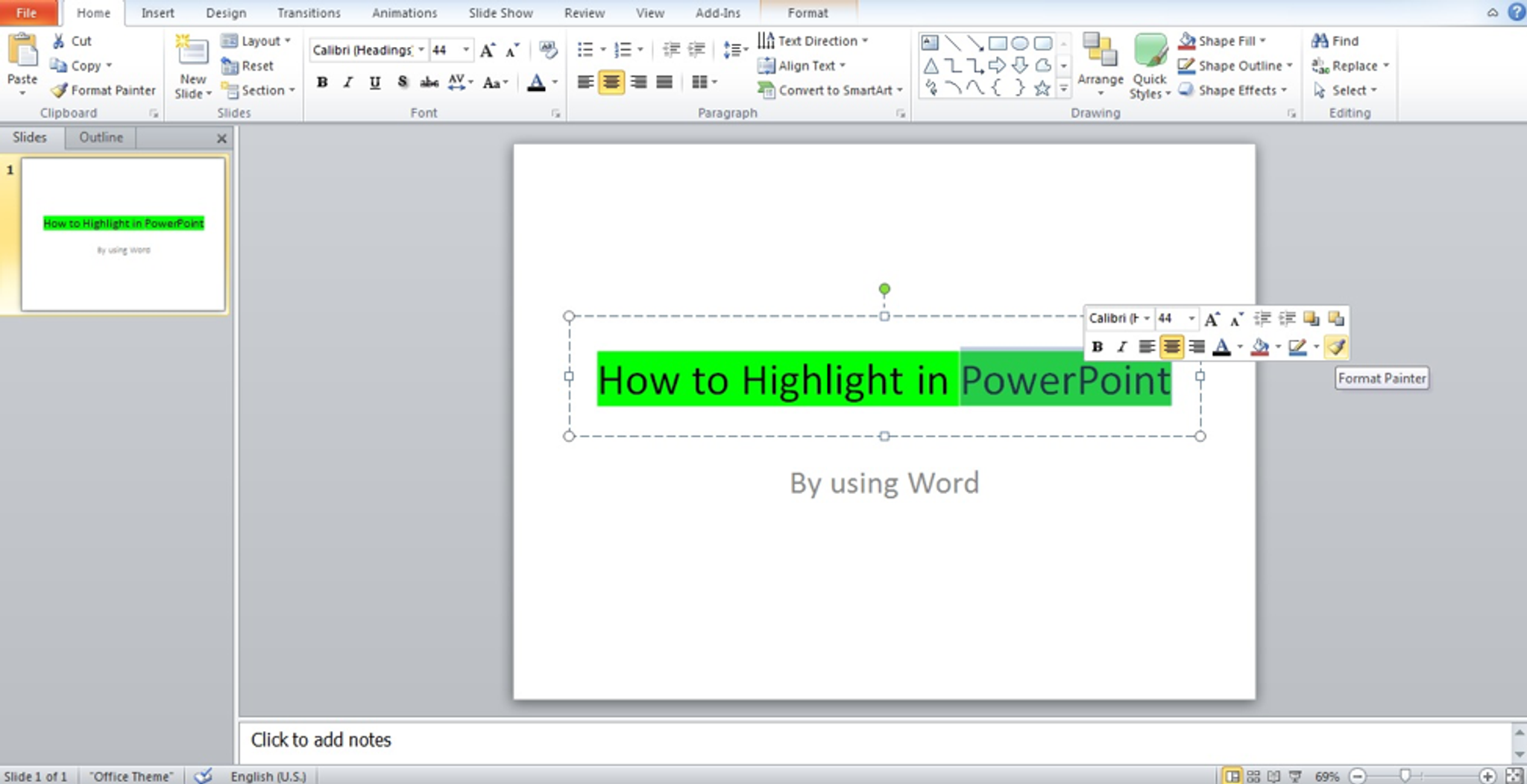Viewport: 1527px width, 784px height.
Task: Switch to the Transitions ribbon tab
Action: pos(309,13)
